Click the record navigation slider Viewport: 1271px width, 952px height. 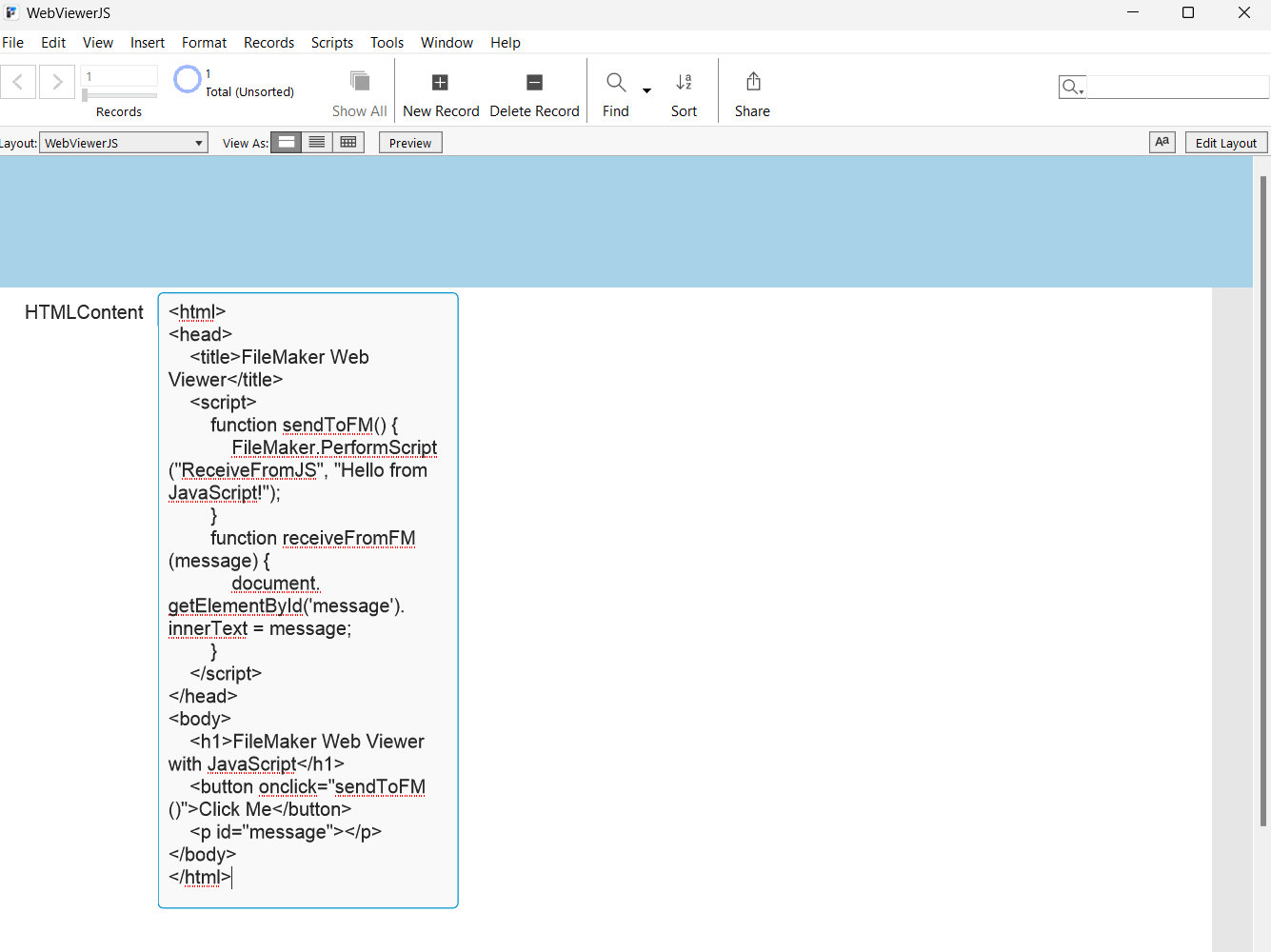coord(120,95)
